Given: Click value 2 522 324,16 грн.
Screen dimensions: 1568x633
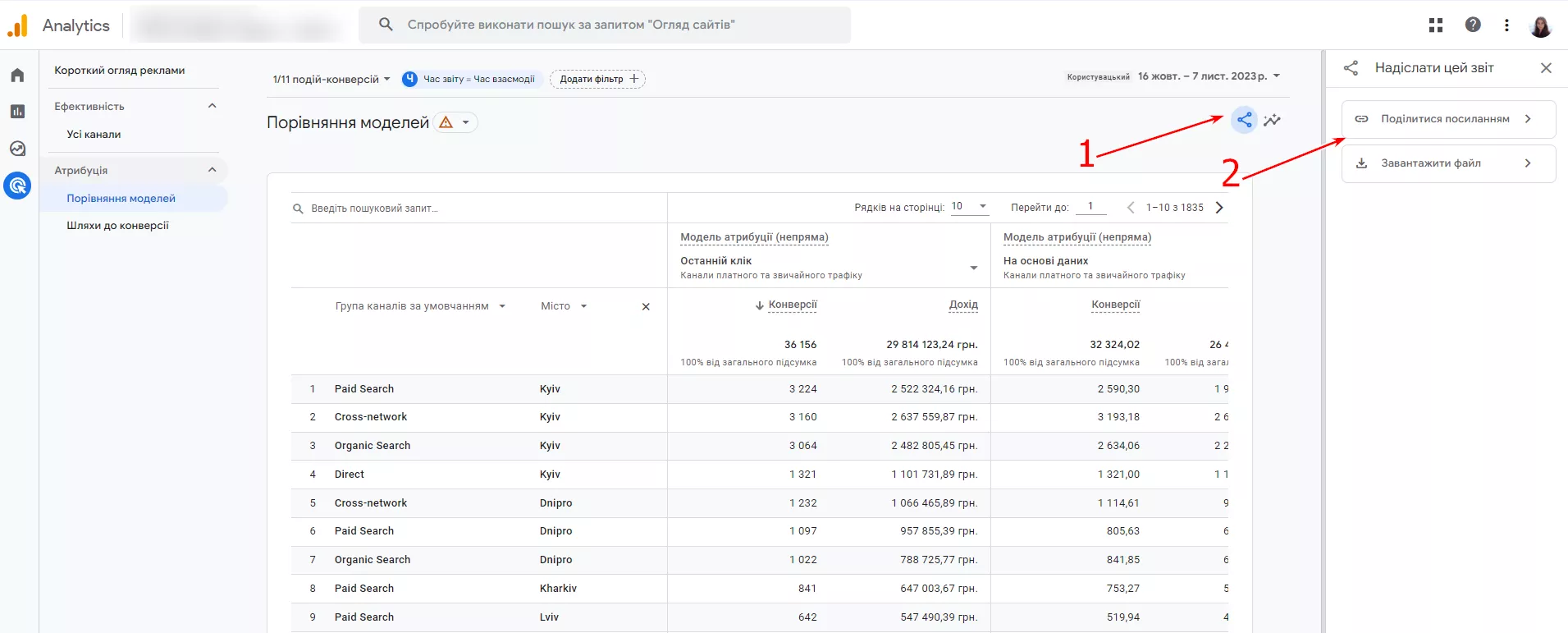Looking at the screenshot, I should [x=935, y=389].
